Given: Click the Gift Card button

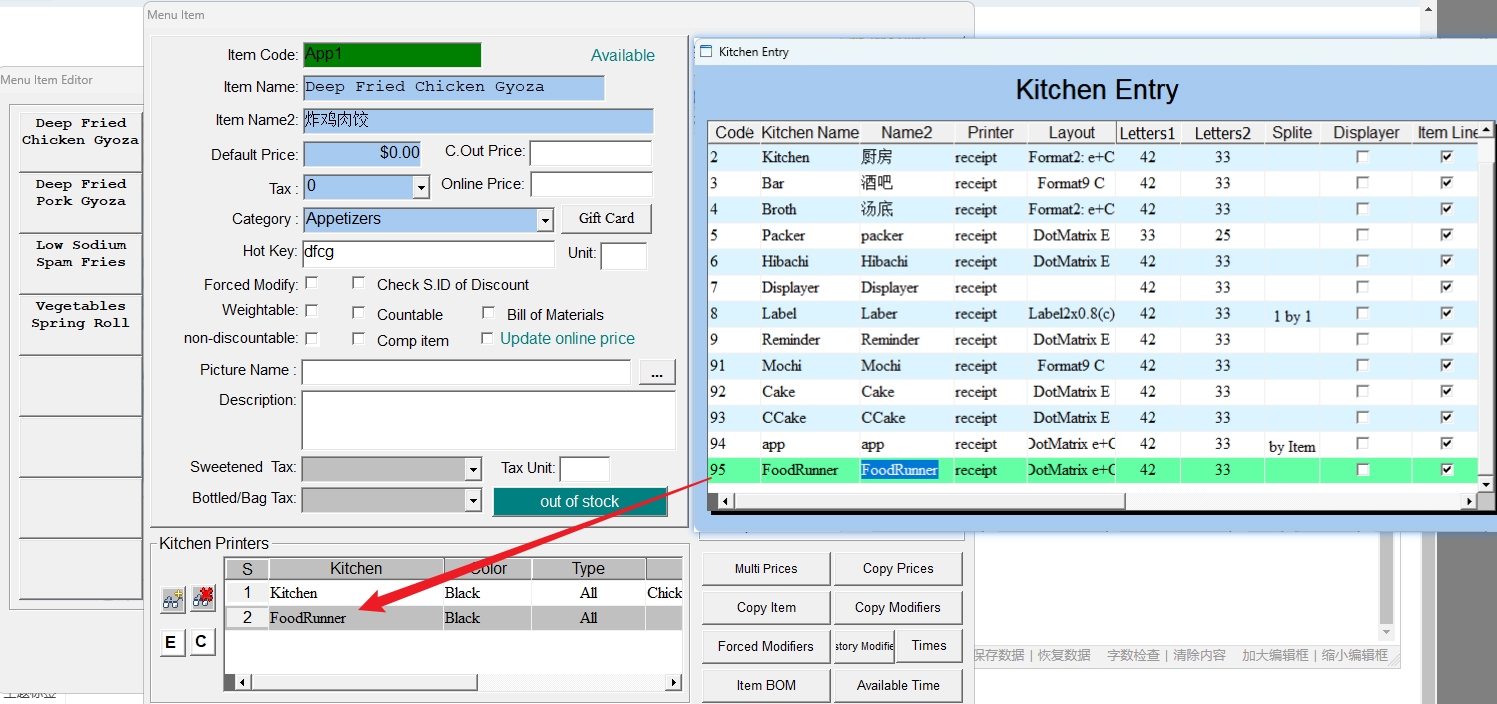Looking at the screenshot, I should (x=606, y=218).
